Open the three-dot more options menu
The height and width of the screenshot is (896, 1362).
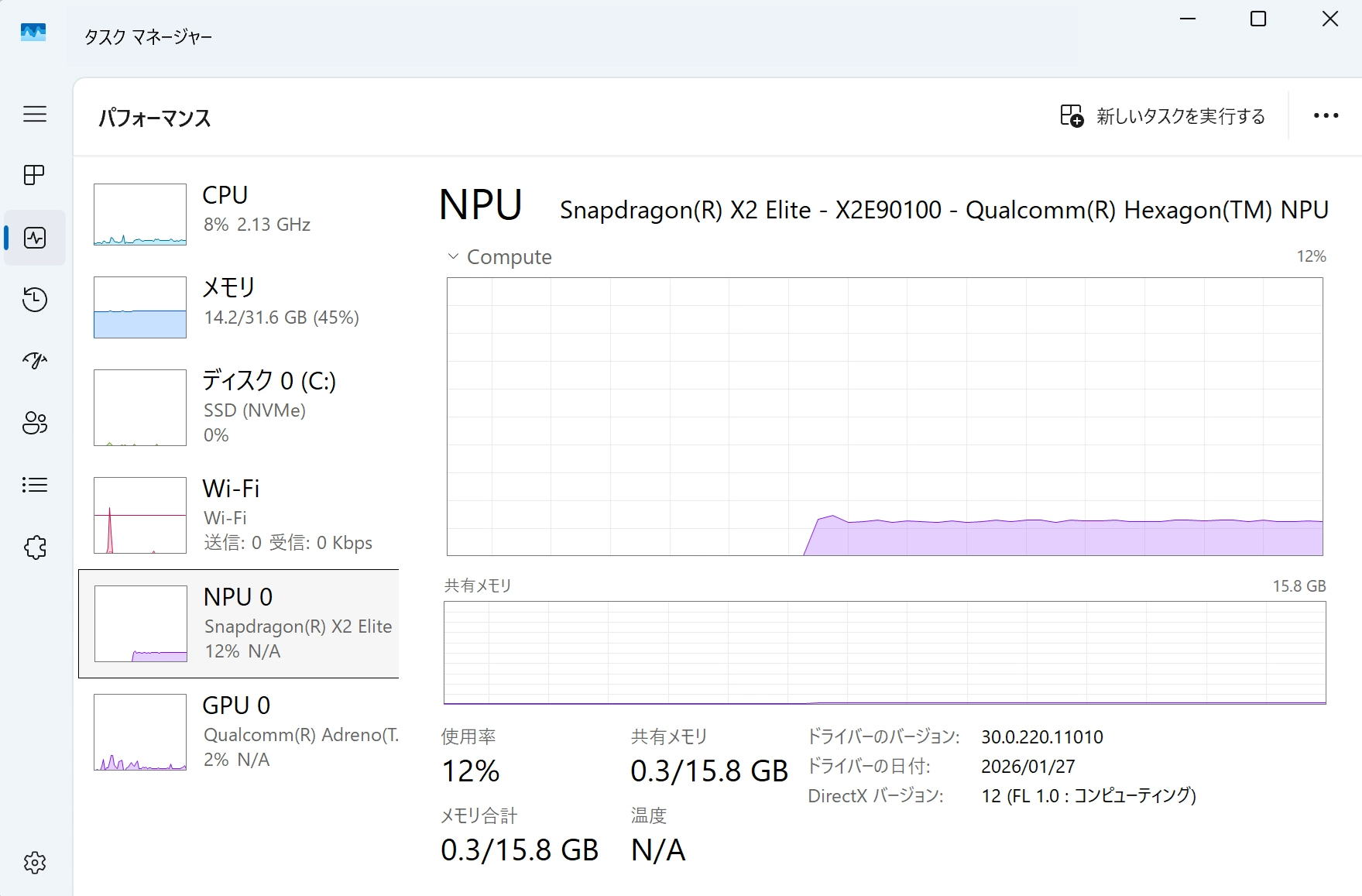[x=1326, y=115]
